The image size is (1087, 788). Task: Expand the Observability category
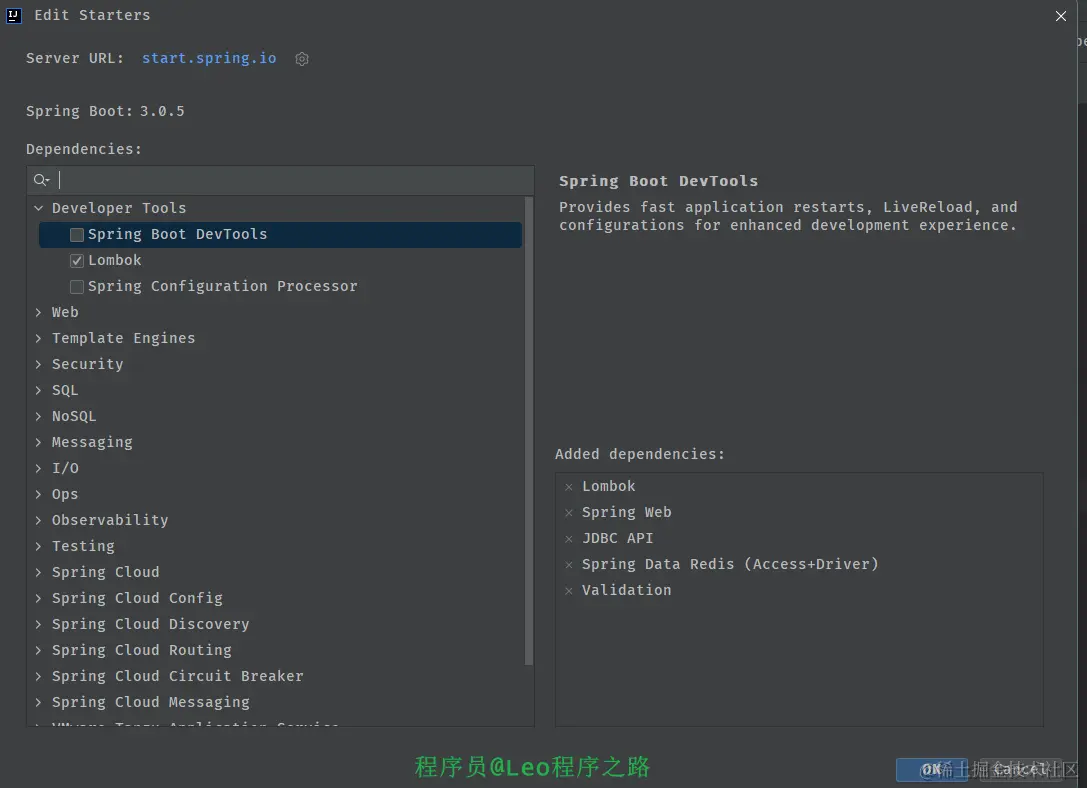click(x=39, y=520)
